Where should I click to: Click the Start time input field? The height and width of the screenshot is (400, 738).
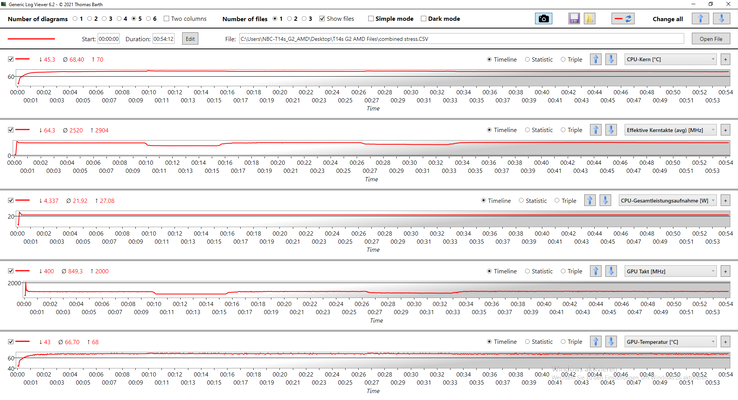pyautogui.click(x=108, y=39)
